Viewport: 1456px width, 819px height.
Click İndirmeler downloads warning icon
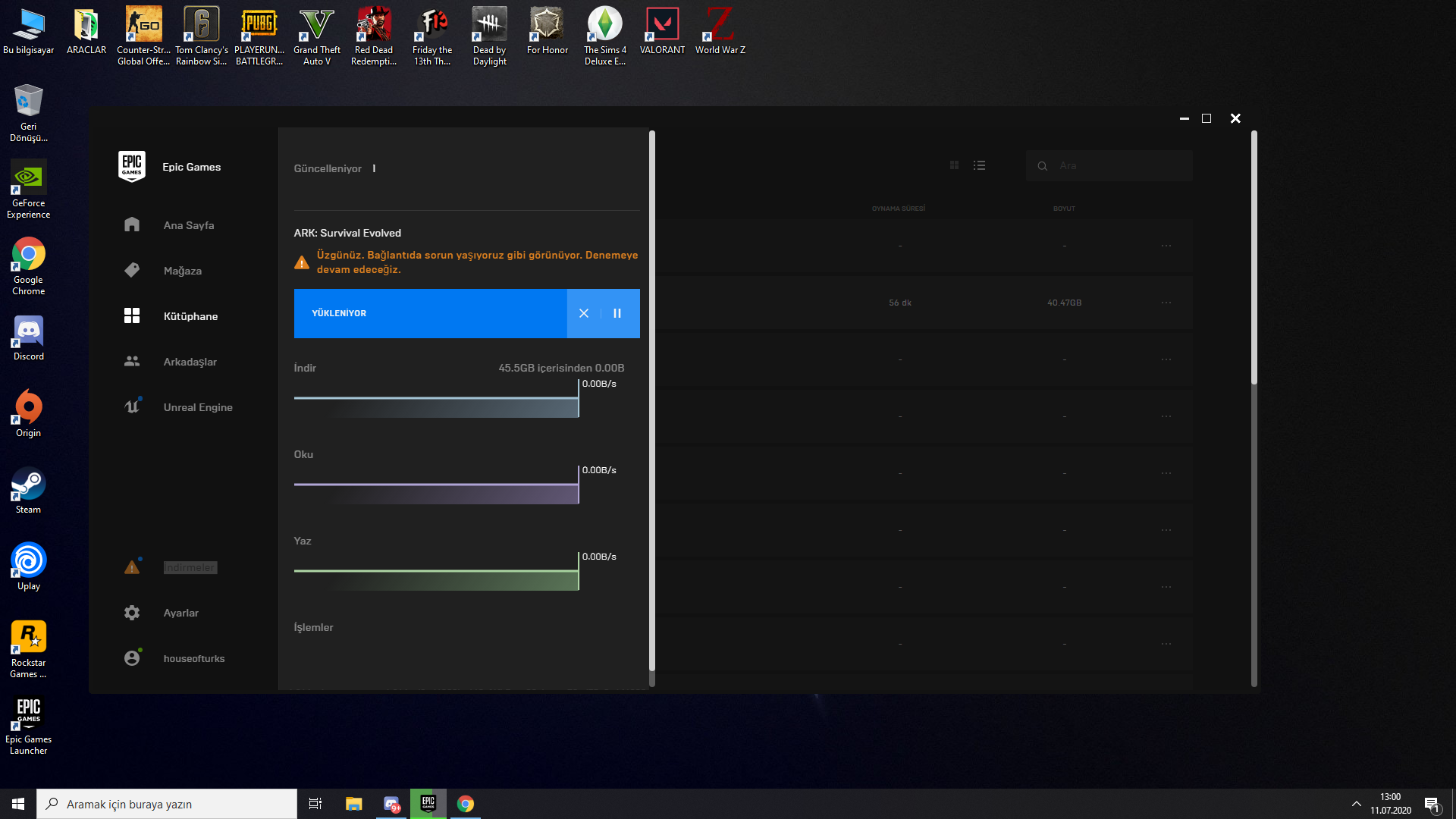(132, 567)
